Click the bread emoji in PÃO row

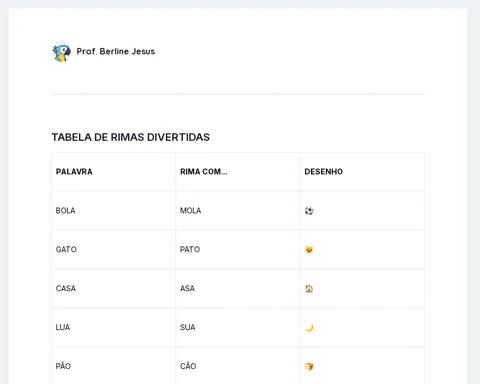309,366
